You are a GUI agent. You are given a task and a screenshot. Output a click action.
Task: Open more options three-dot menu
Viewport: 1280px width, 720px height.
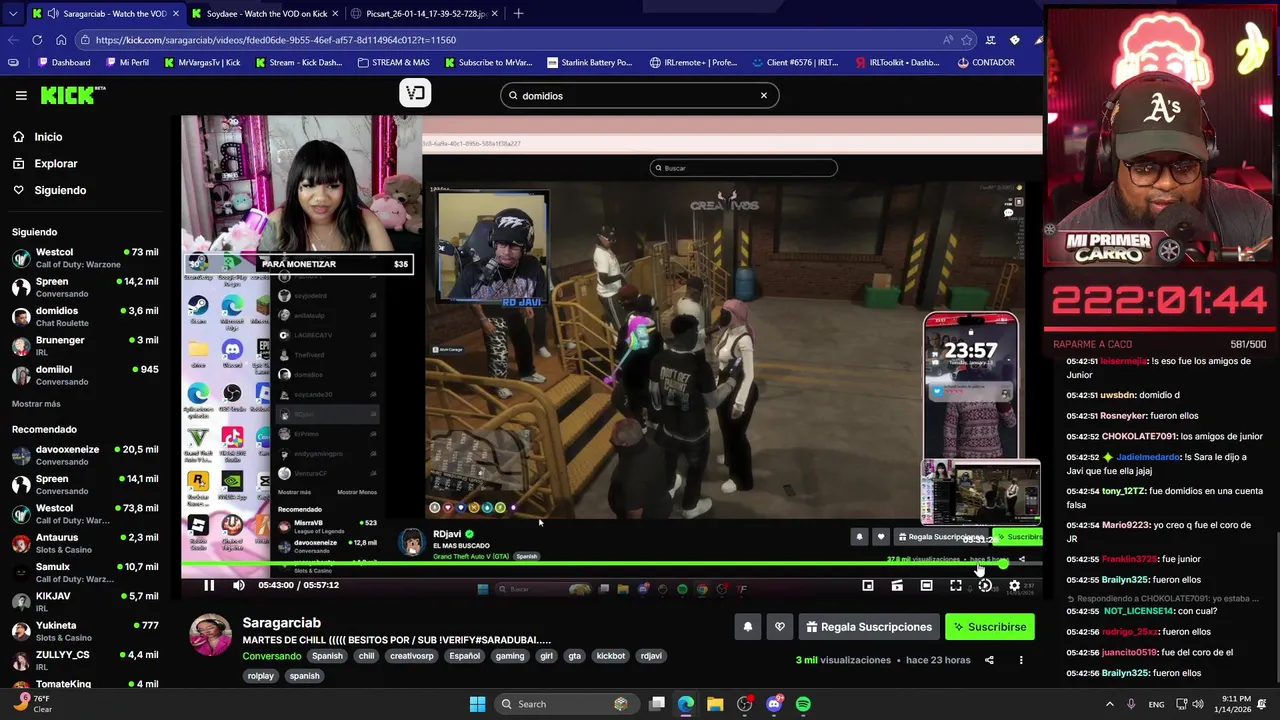pyautogui.click(x=1021, y=660)
